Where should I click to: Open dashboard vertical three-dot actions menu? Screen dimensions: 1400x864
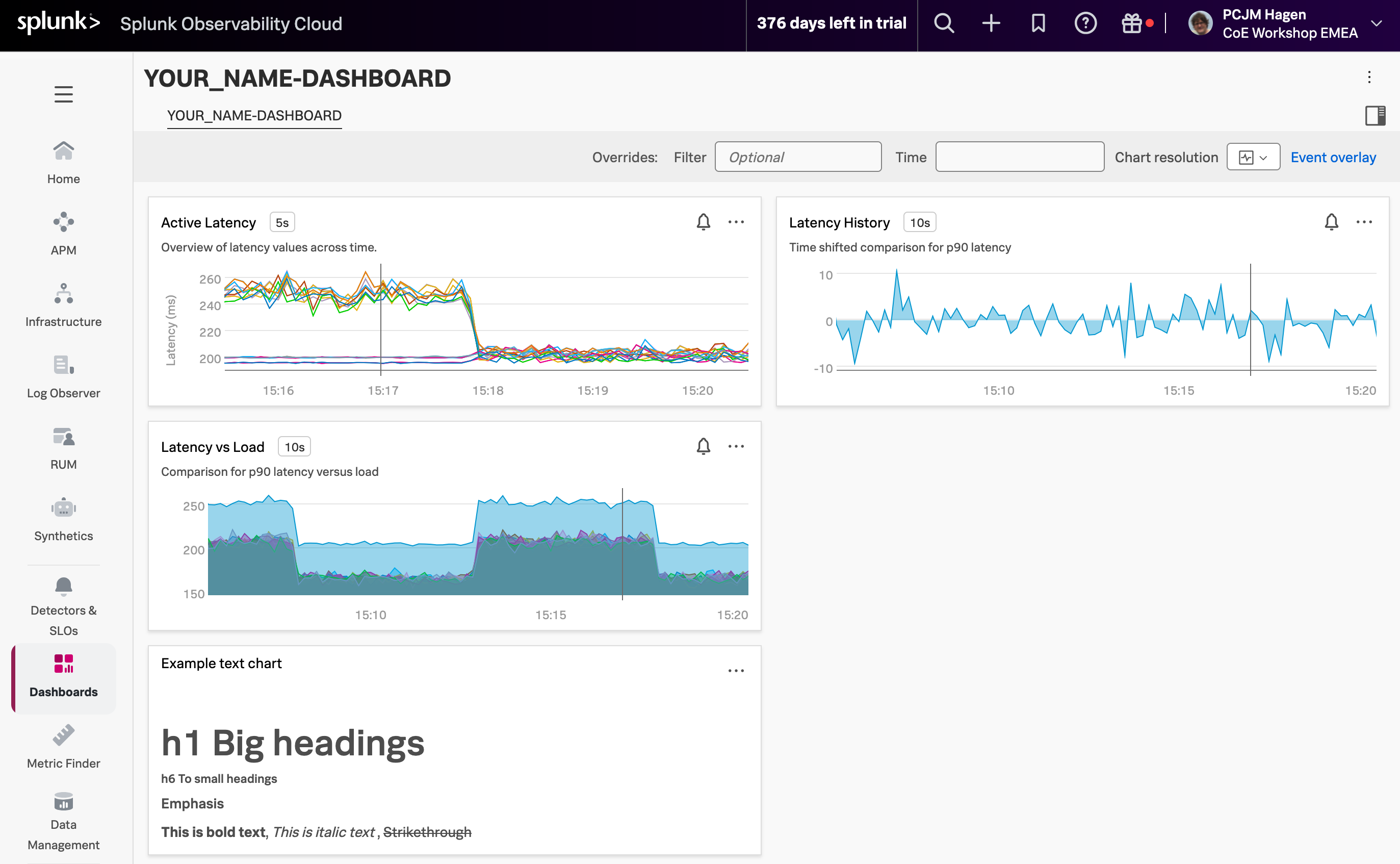pyautogui.click(x=1369, y=77)
